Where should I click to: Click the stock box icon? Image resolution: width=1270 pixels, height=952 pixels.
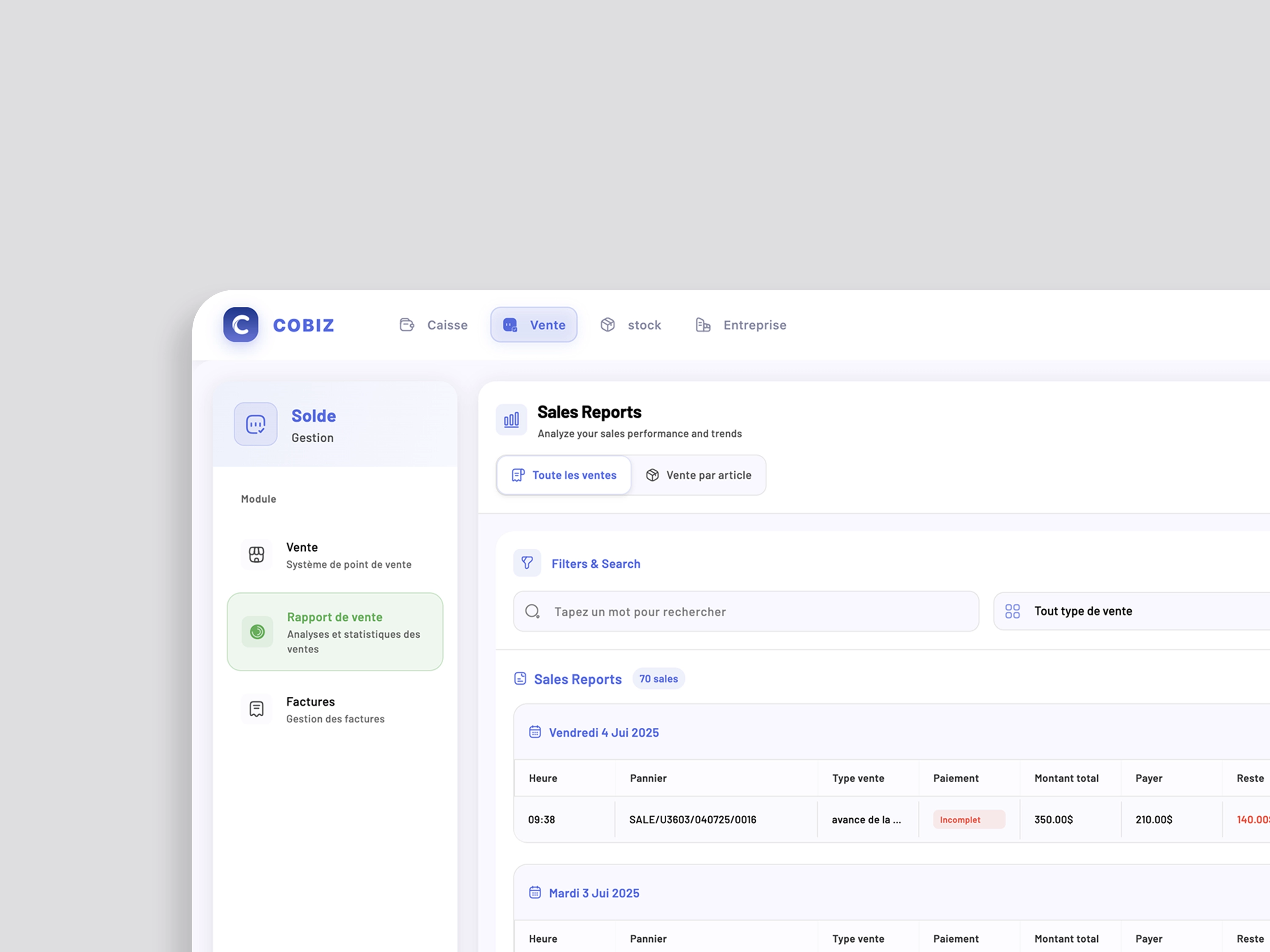tap(607, 325)
